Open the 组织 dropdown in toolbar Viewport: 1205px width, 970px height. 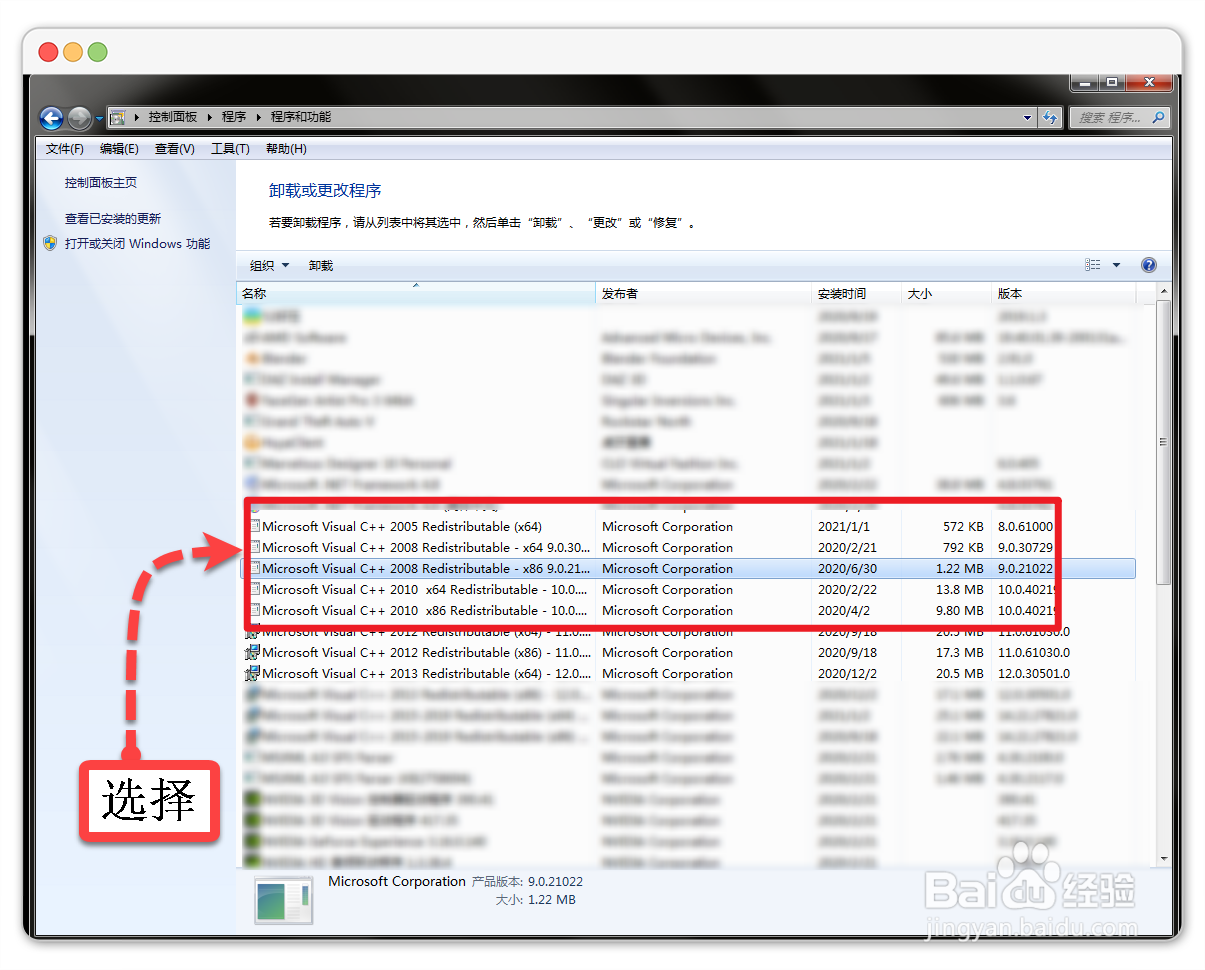click(x=269, y=266)
